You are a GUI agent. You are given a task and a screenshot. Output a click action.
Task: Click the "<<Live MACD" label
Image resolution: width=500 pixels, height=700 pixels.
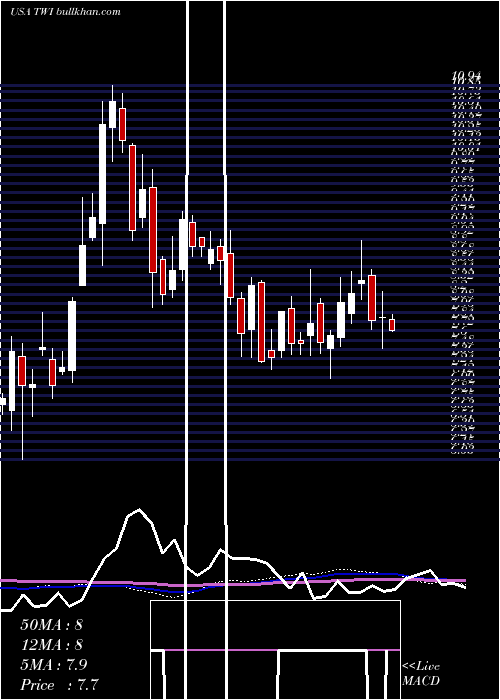[x=421, y=674]
